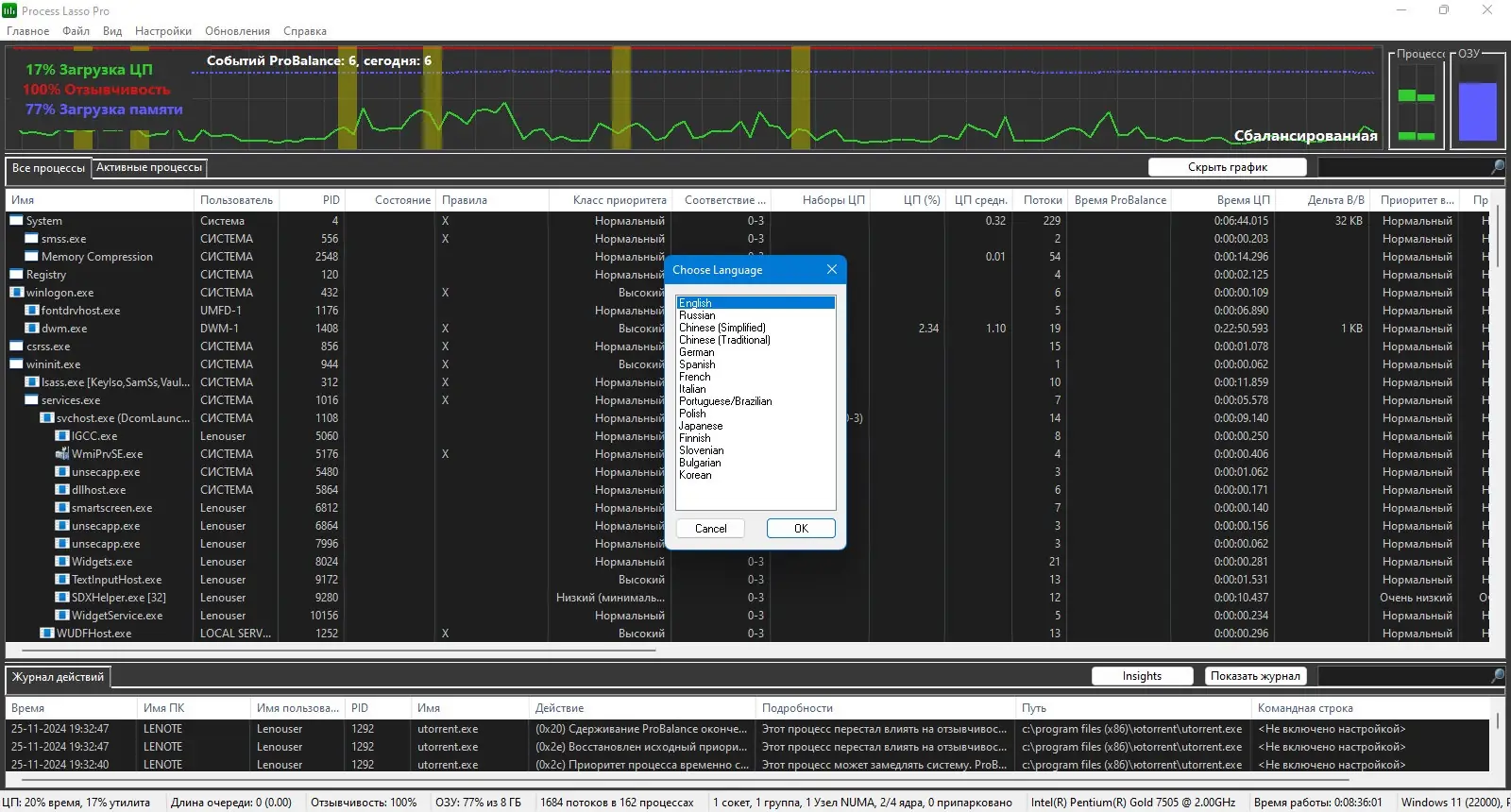Click the csrss.exe process icon
Screen dimensions: 1511x812
point(16,347)
